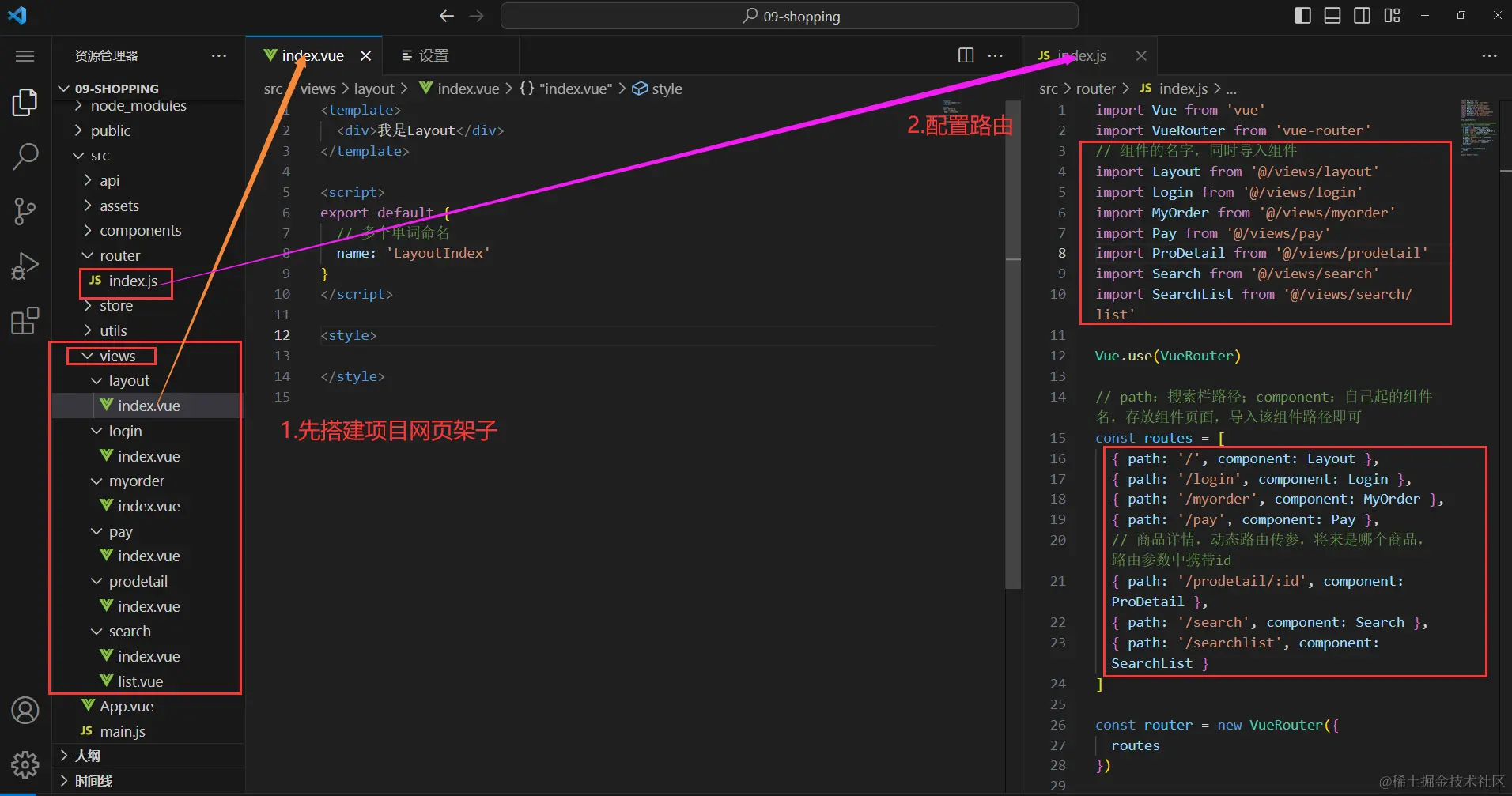The height and width of the screenshot is (796, 1512).
Task: Expand the utils folder
Action: (x=113, y=331)
